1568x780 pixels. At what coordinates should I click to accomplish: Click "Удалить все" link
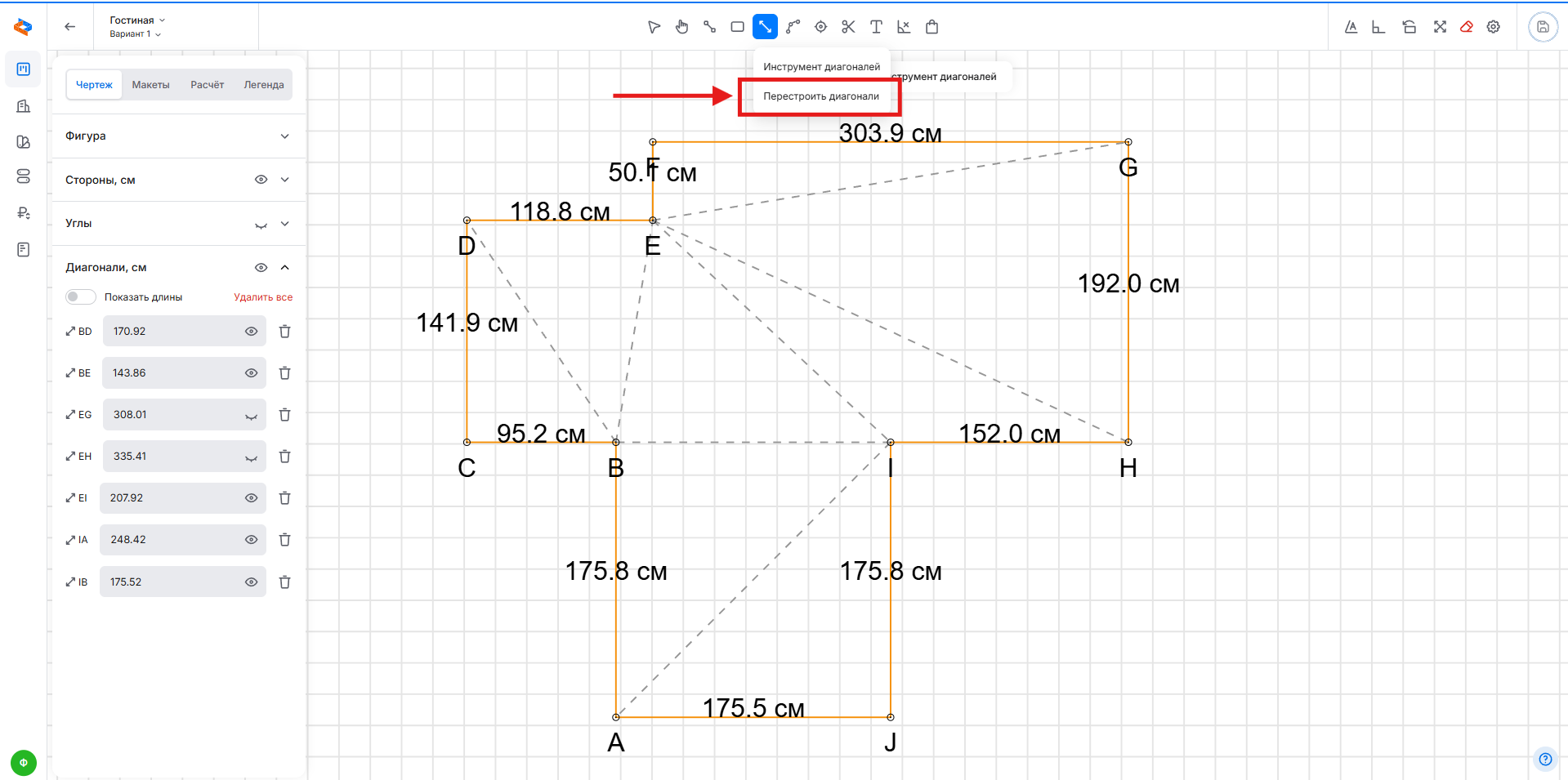click(x=263, y=297)
